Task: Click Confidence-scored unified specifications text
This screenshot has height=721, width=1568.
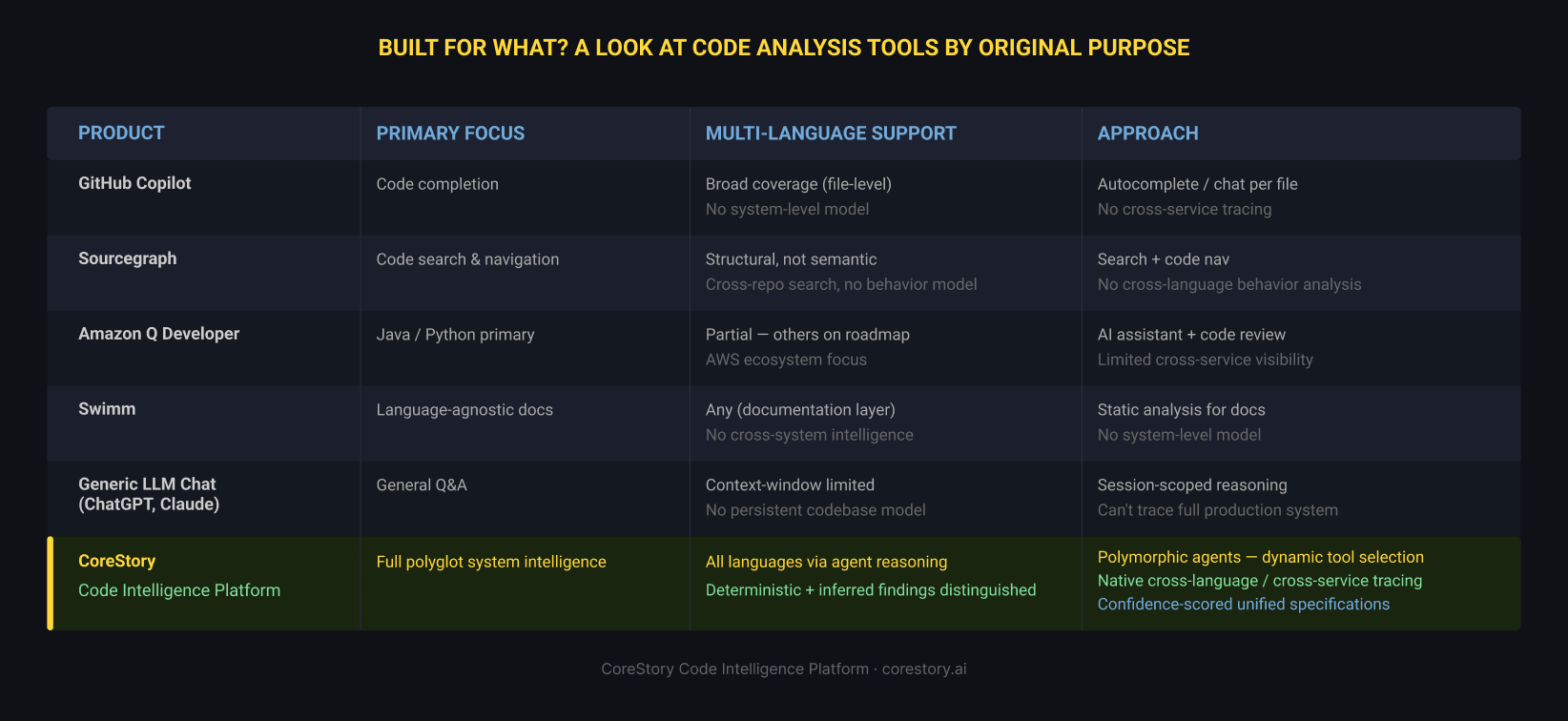Action: [x=1244, y=604]
